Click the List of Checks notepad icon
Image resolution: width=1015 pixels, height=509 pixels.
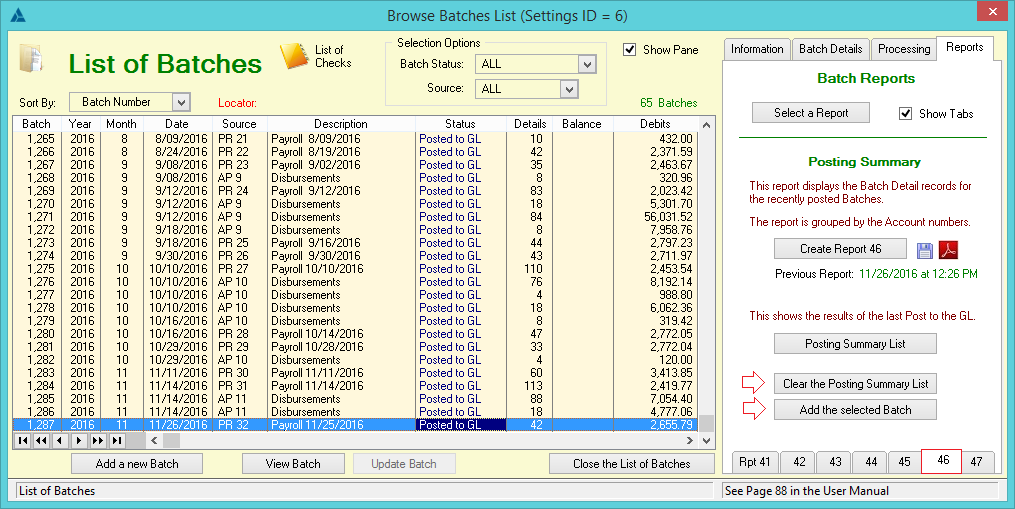pos(294,57)
